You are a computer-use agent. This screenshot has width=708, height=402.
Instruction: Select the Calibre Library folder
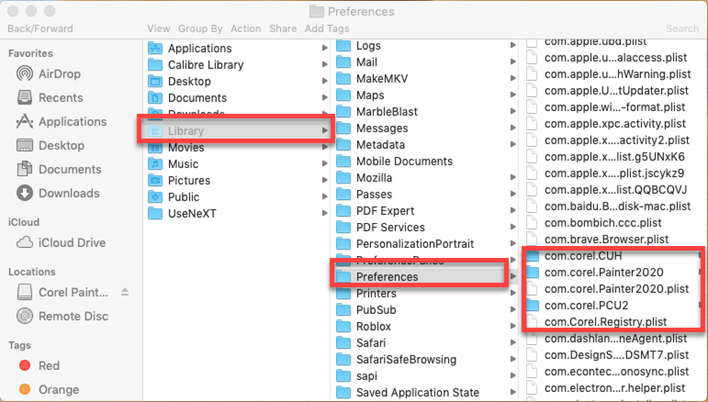[x=196, y=65]
